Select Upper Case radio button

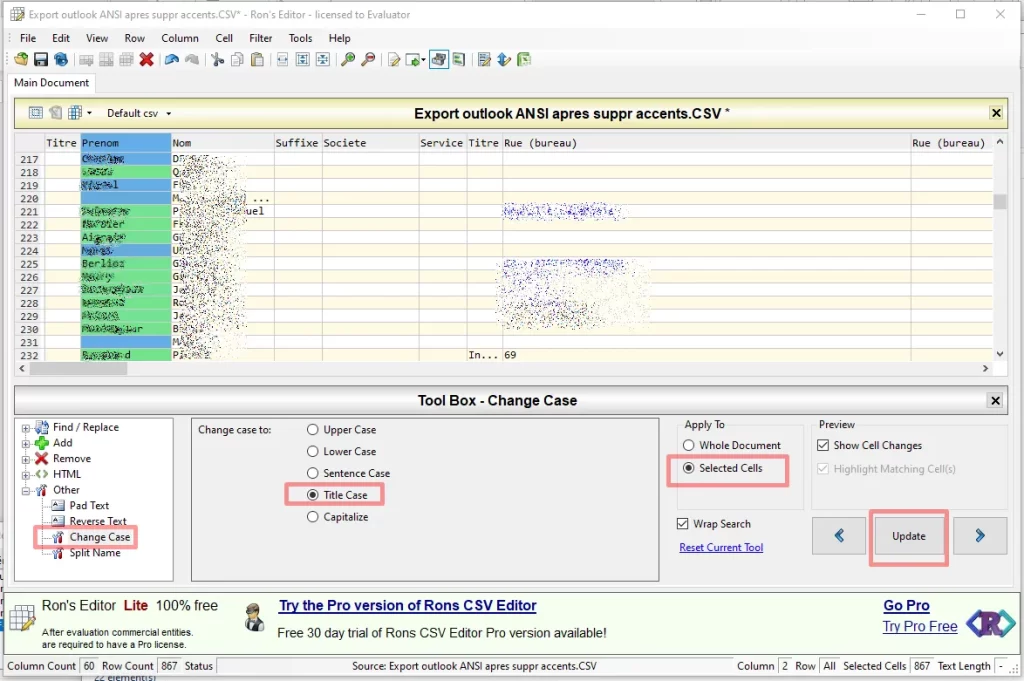(313, 430)
